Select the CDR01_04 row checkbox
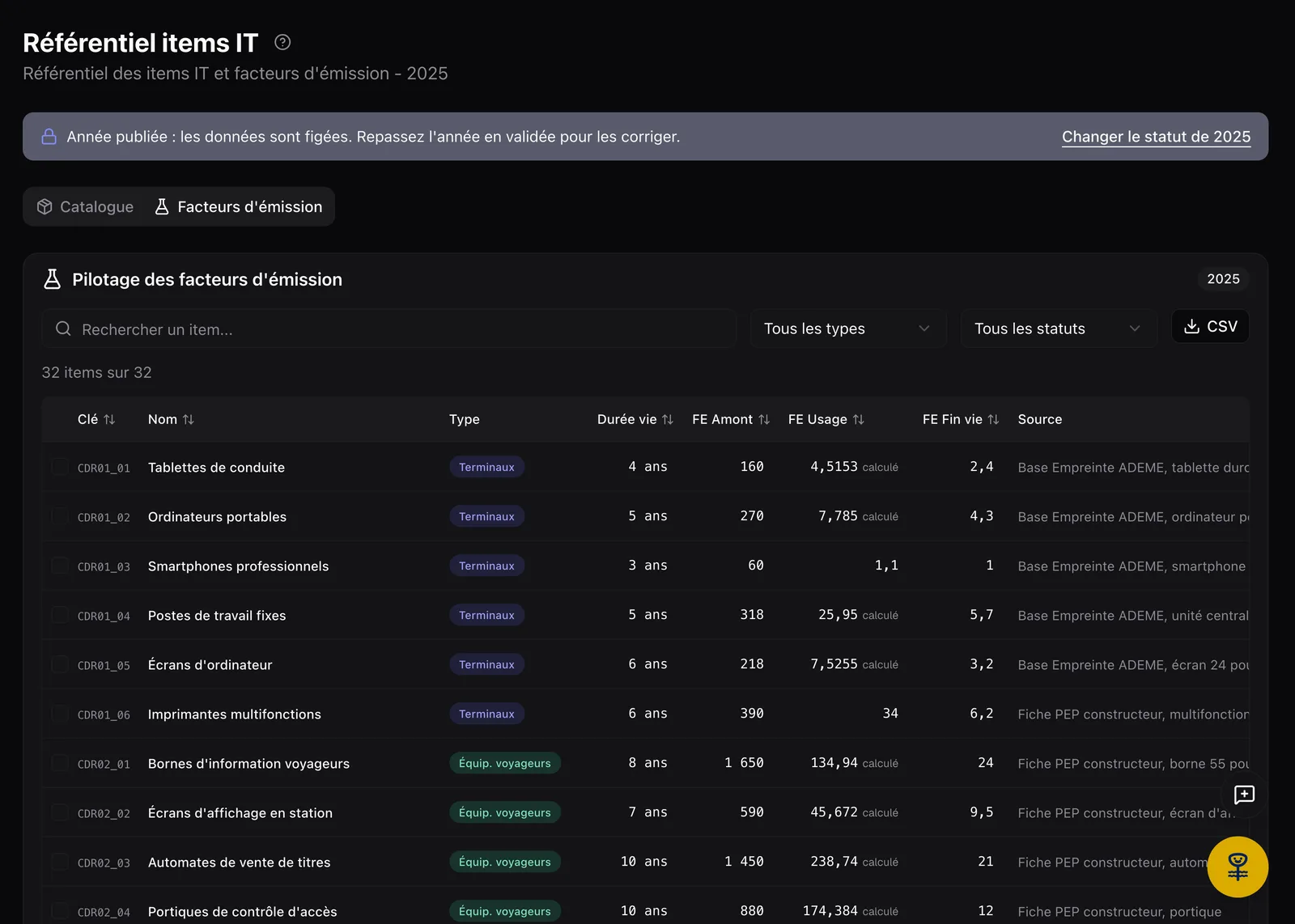1295x924 pixels. pos(60,615)
